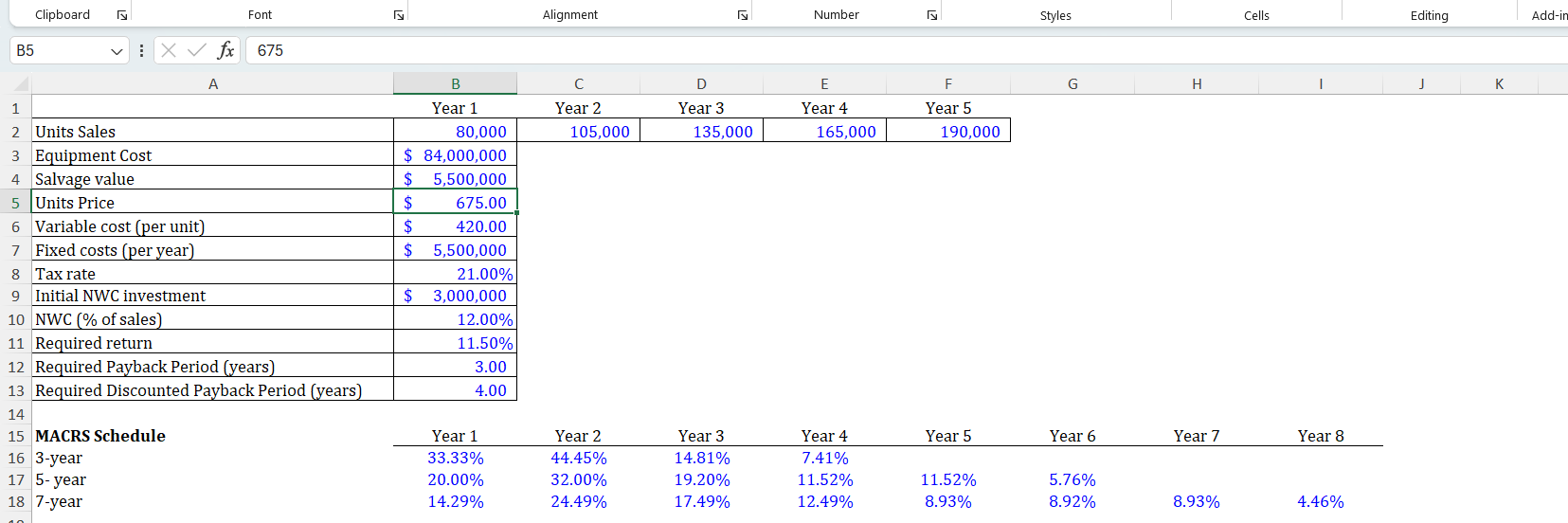Select Equipment Cost value 84,000,000
The width and height of the screenshot is (1568, 523).
click(x=456, y=155)
